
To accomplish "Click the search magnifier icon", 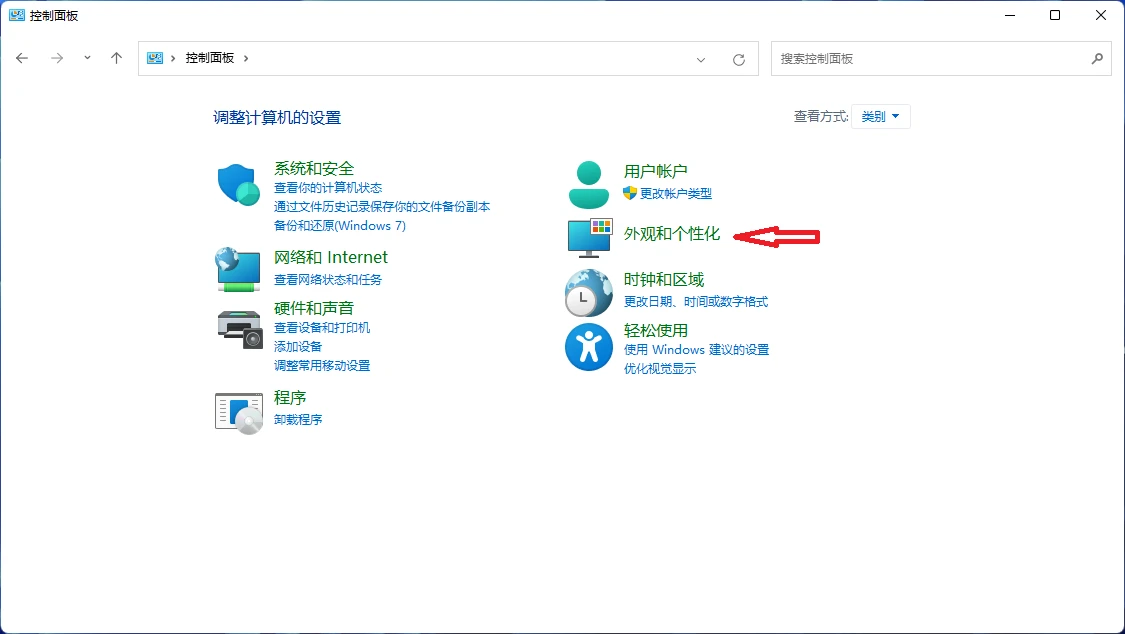I will point(1097,59).
